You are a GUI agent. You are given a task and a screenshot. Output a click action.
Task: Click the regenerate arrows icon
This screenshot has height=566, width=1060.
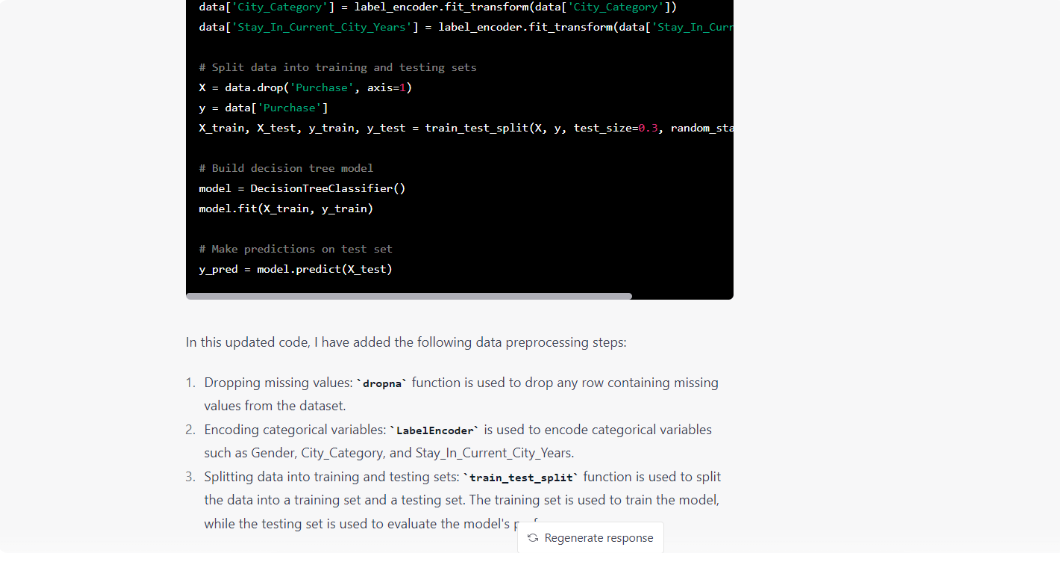pos(533,538)
